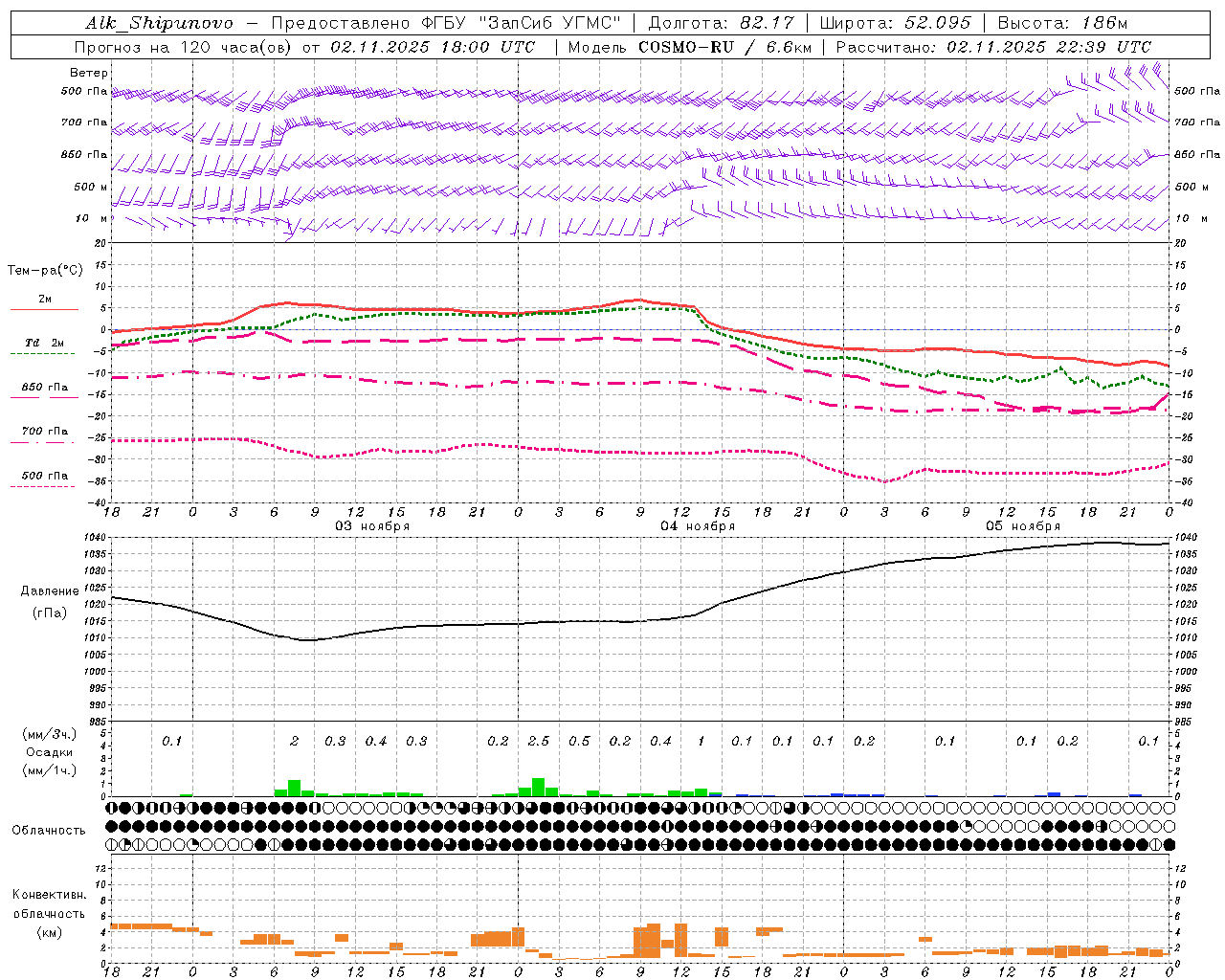
Task: Click the Alk_Shipunovo station title
Action: 159,23
